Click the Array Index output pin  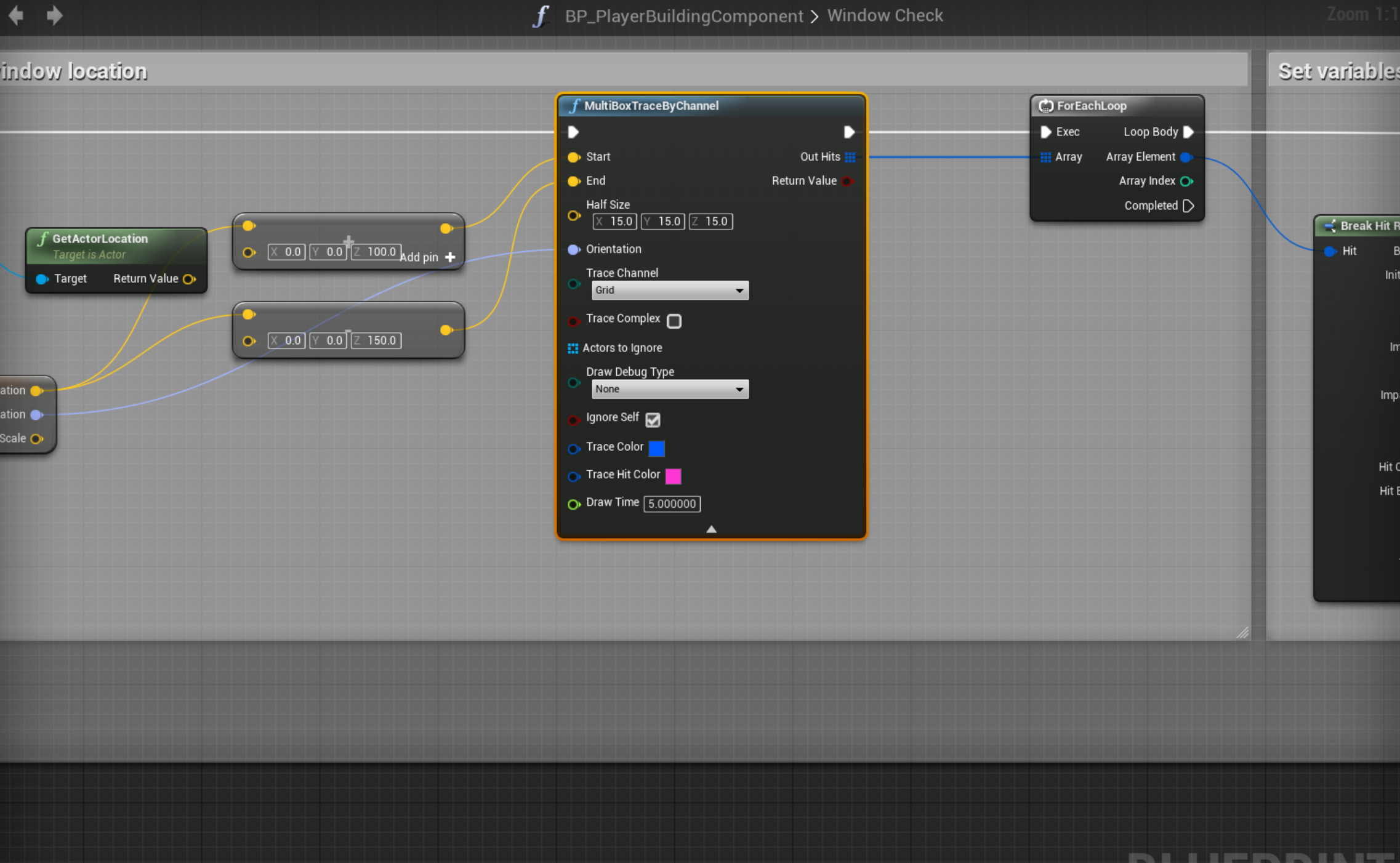pos(1186,181)
